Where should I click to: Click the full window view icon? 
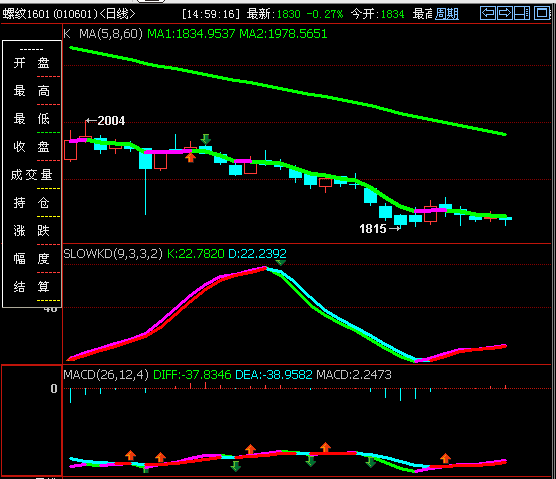[541, 13]
